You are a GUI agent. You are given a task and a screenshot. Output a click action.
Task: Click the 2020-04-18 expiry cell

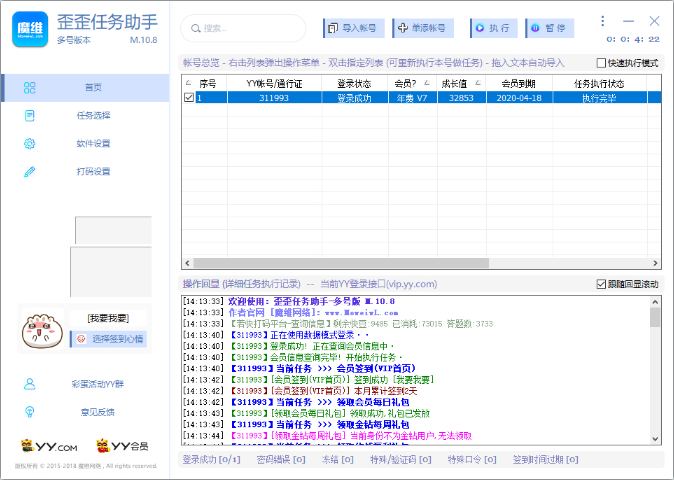[x=519, y=98]
